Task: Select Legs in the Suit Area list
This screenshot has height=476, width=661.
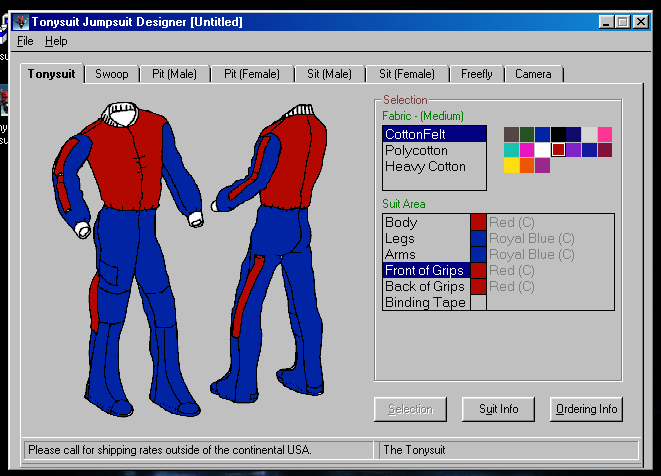Action: point(400,238)
